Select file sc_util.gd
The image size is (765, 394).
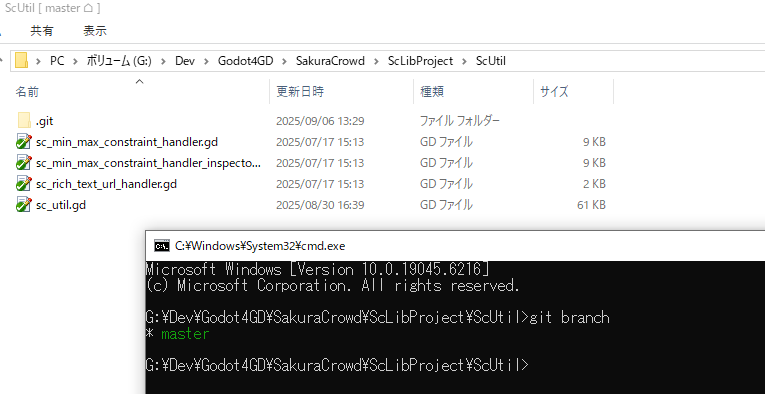pos(61,205)
